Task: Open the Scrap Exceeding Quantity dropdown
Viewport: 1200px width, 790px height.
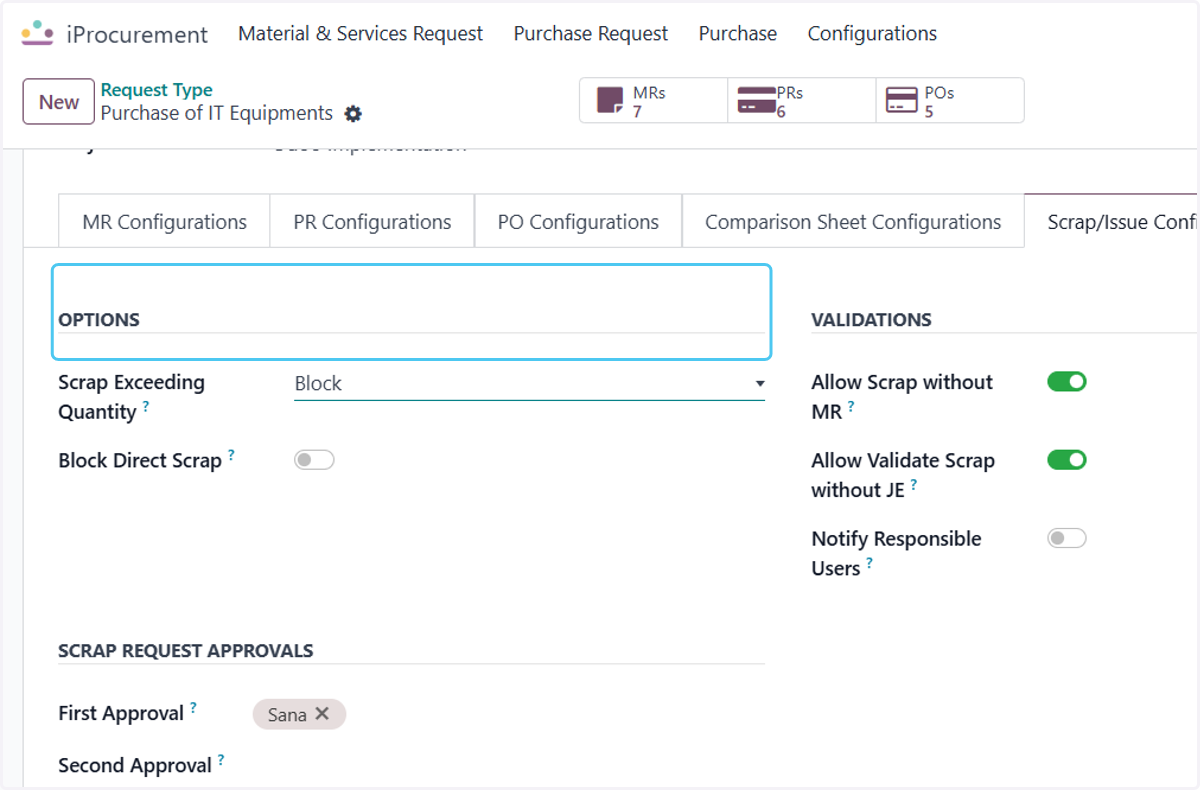Action: pyautogui.click(x=529, y=384)
